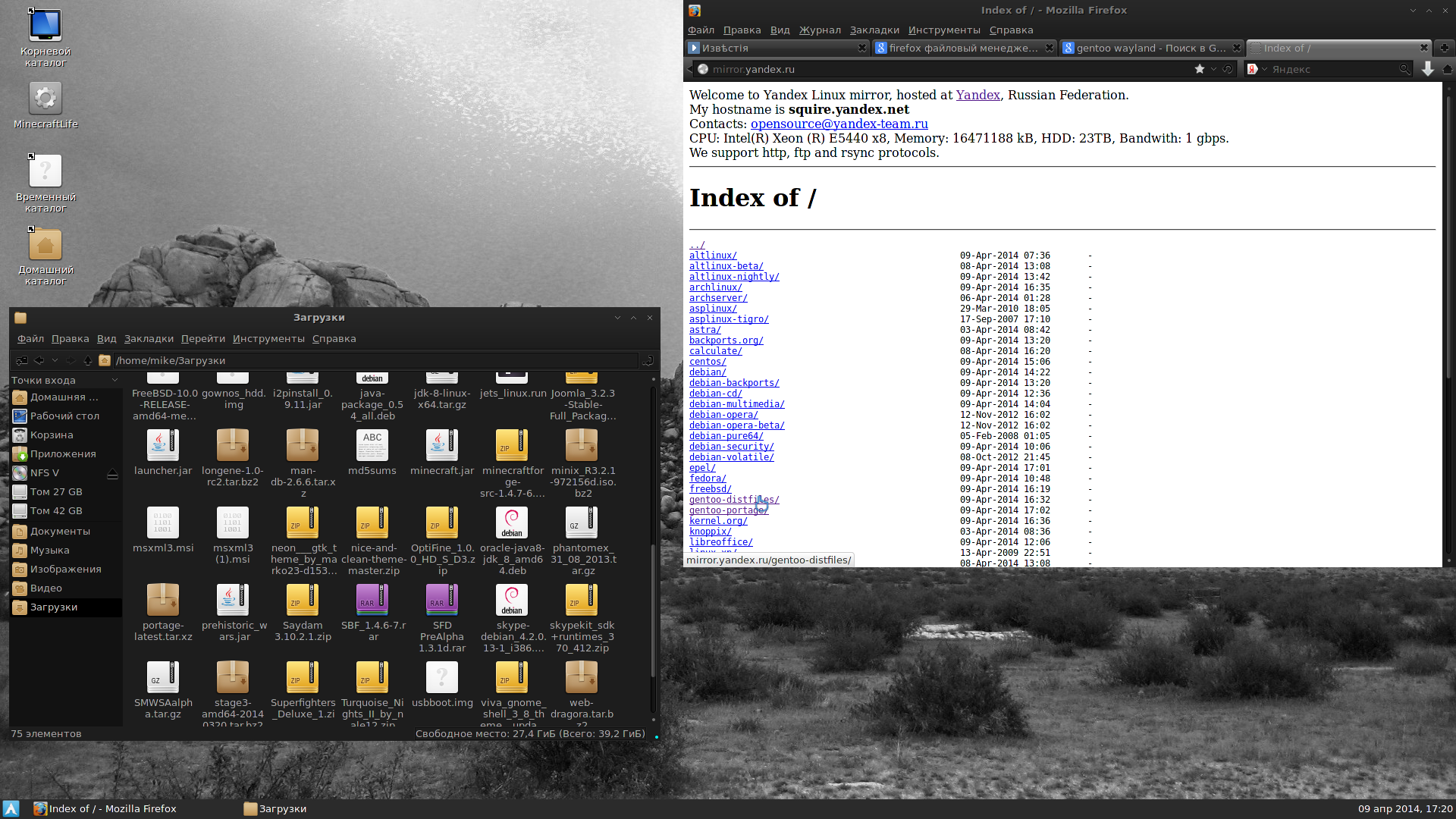Open the Firefox URL history dropdown arrow
This screenshot has height=819, width=1456.
tap(1213, 69)
